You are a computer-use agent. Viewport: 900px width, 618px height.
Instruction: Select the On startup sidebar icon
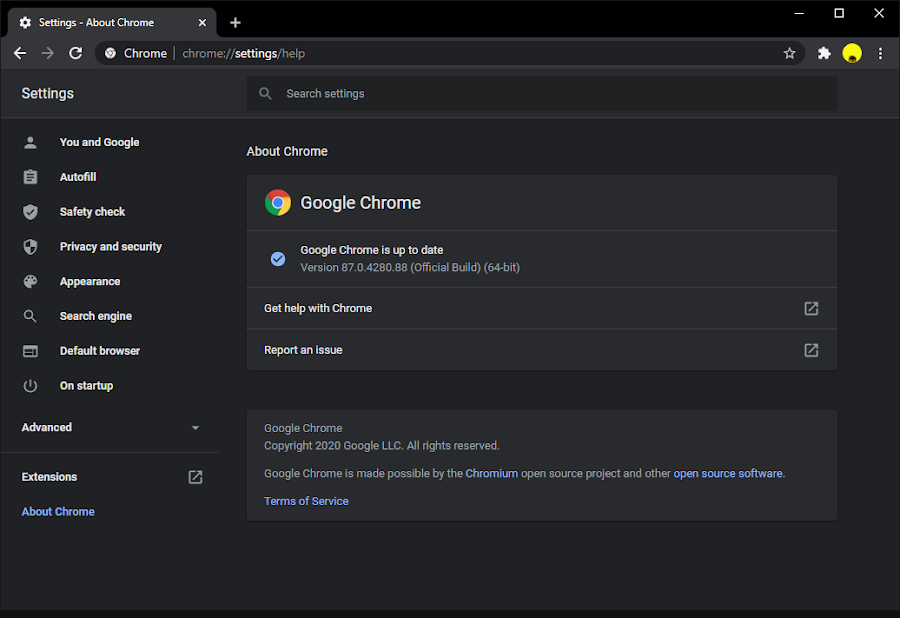(30, 385)
